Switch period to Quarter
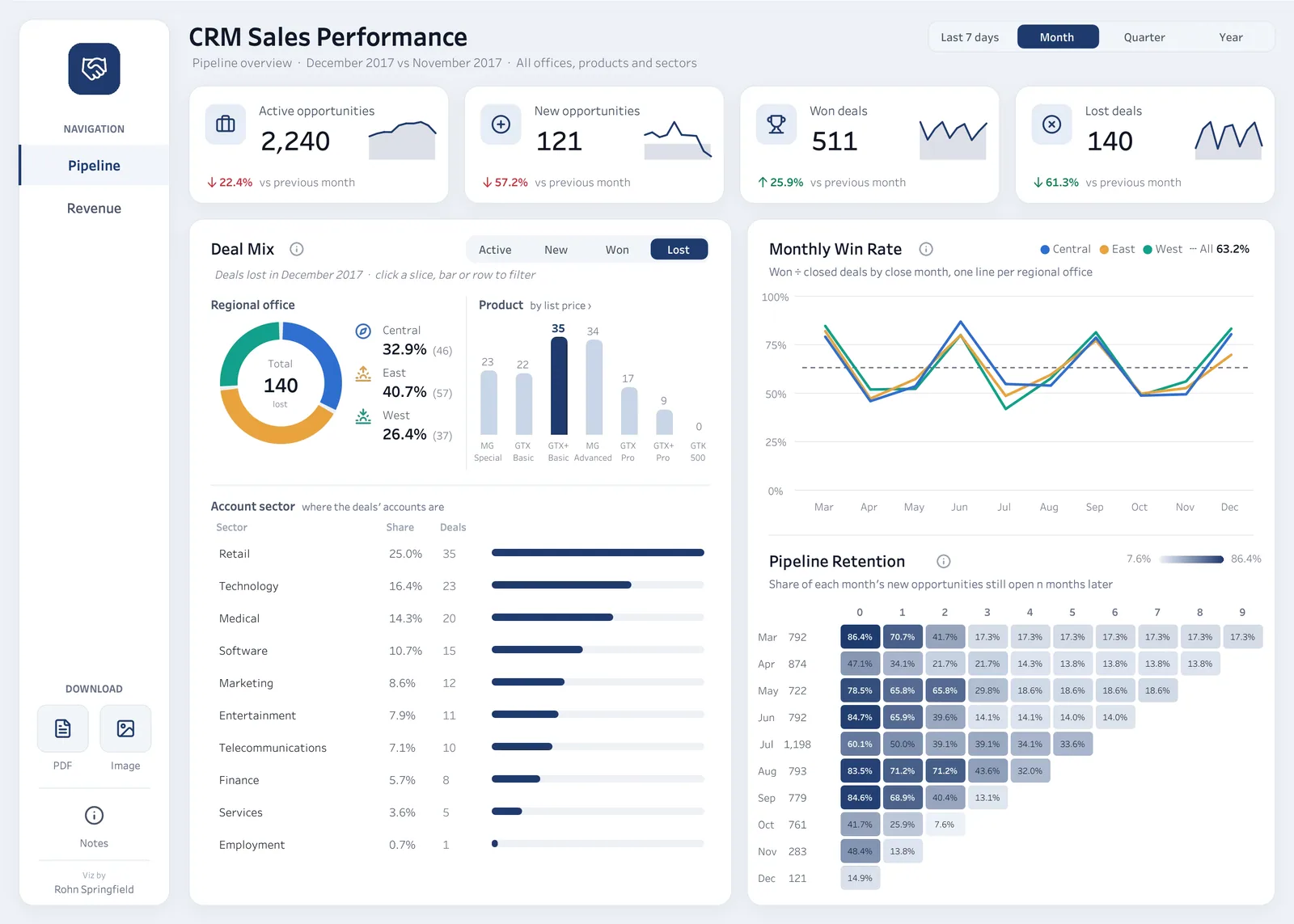Screen dimensions: 1294x924 (1144, 37)
